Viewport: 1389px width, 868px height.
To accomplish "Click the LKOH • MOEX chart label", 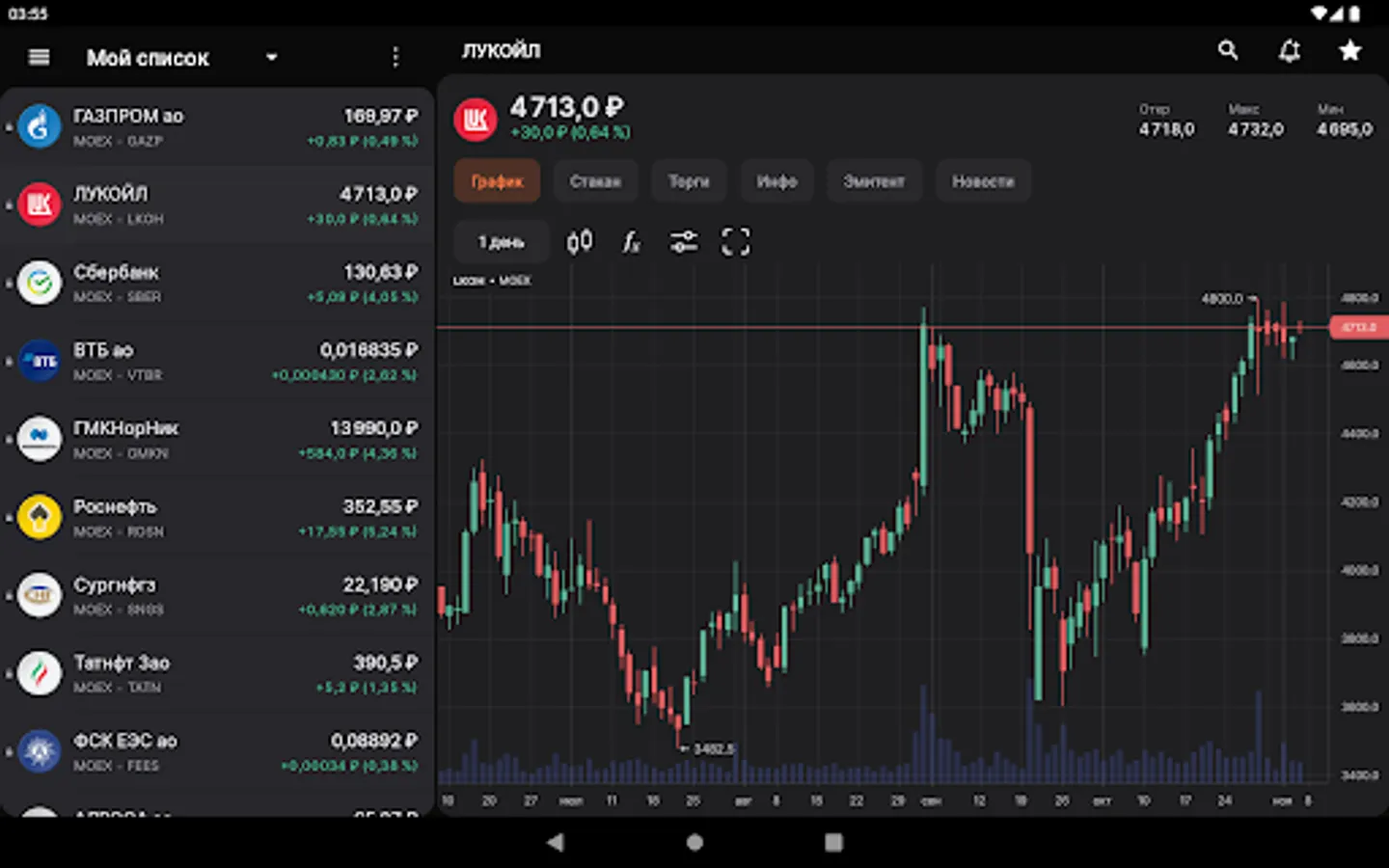I will (492, 281).
